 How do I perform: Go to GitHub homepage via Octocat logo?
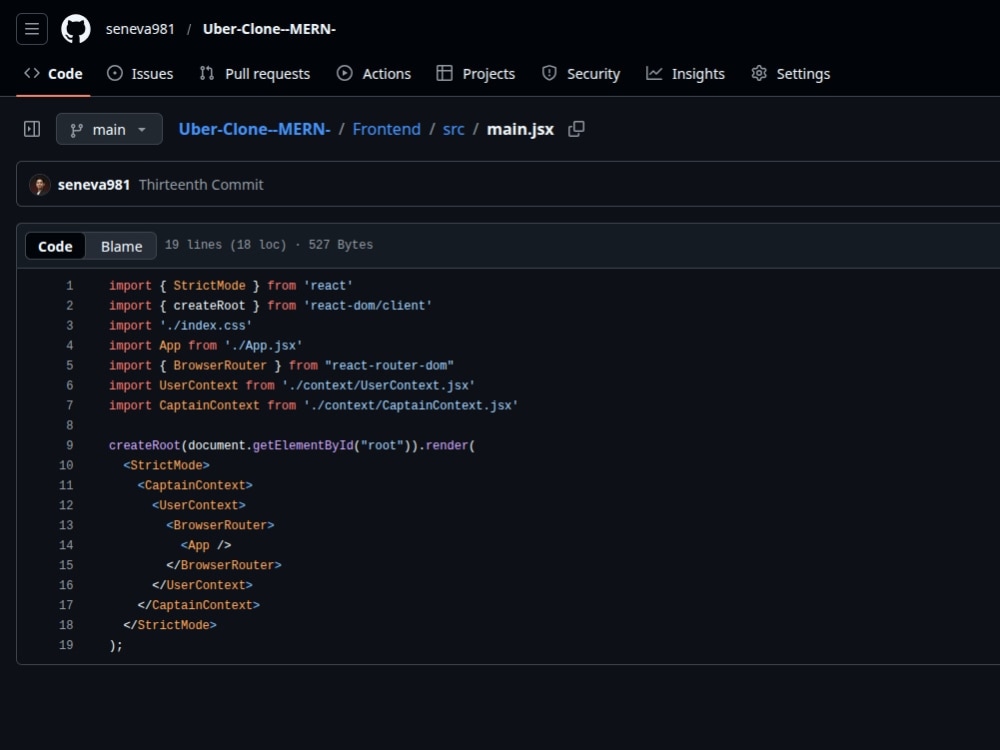tap(75, 29)
